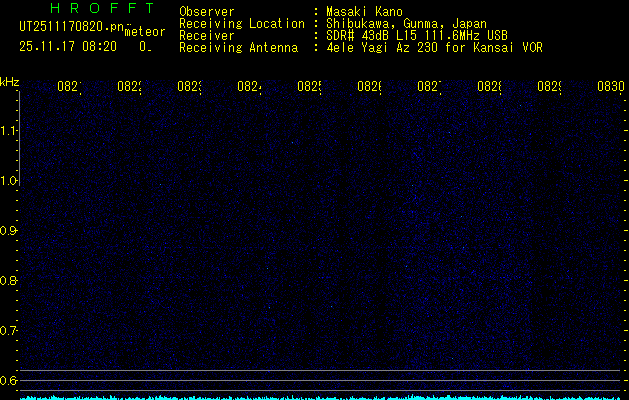Click the 'Observer' label

tap(207, 12)
